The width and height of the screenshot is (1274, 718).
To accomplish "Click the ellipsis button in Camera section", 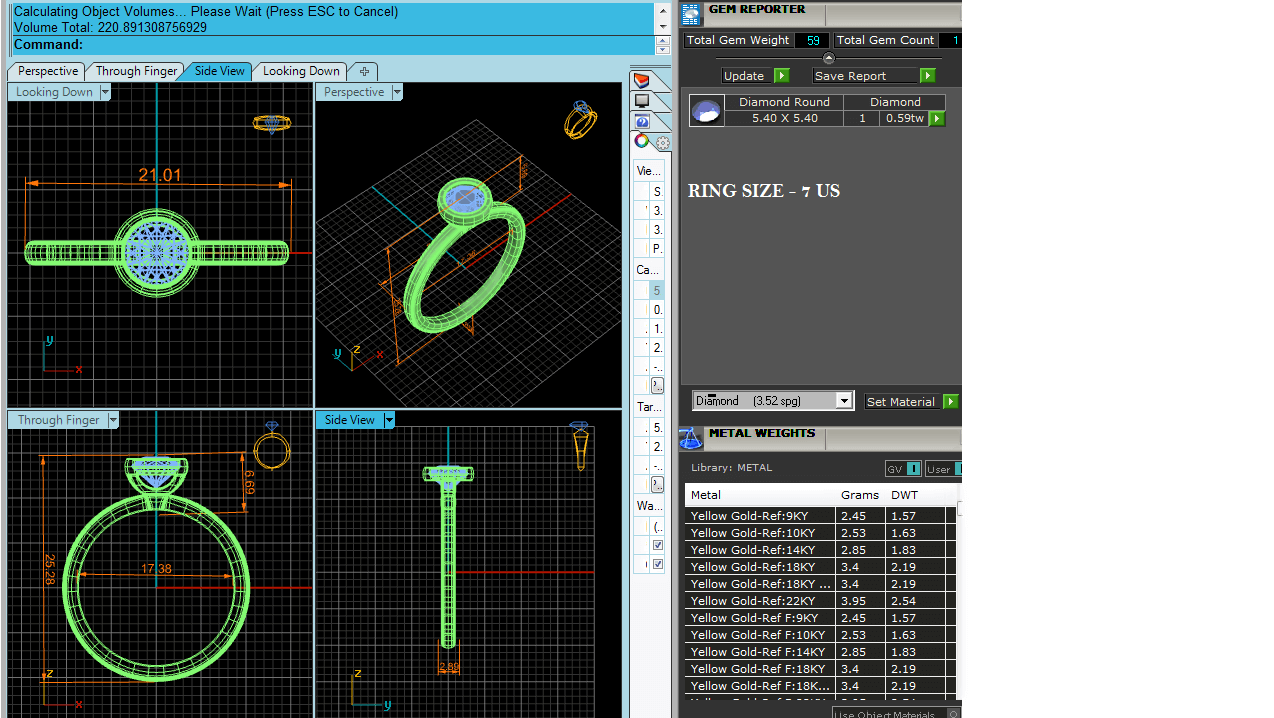I will click(657, 385).
